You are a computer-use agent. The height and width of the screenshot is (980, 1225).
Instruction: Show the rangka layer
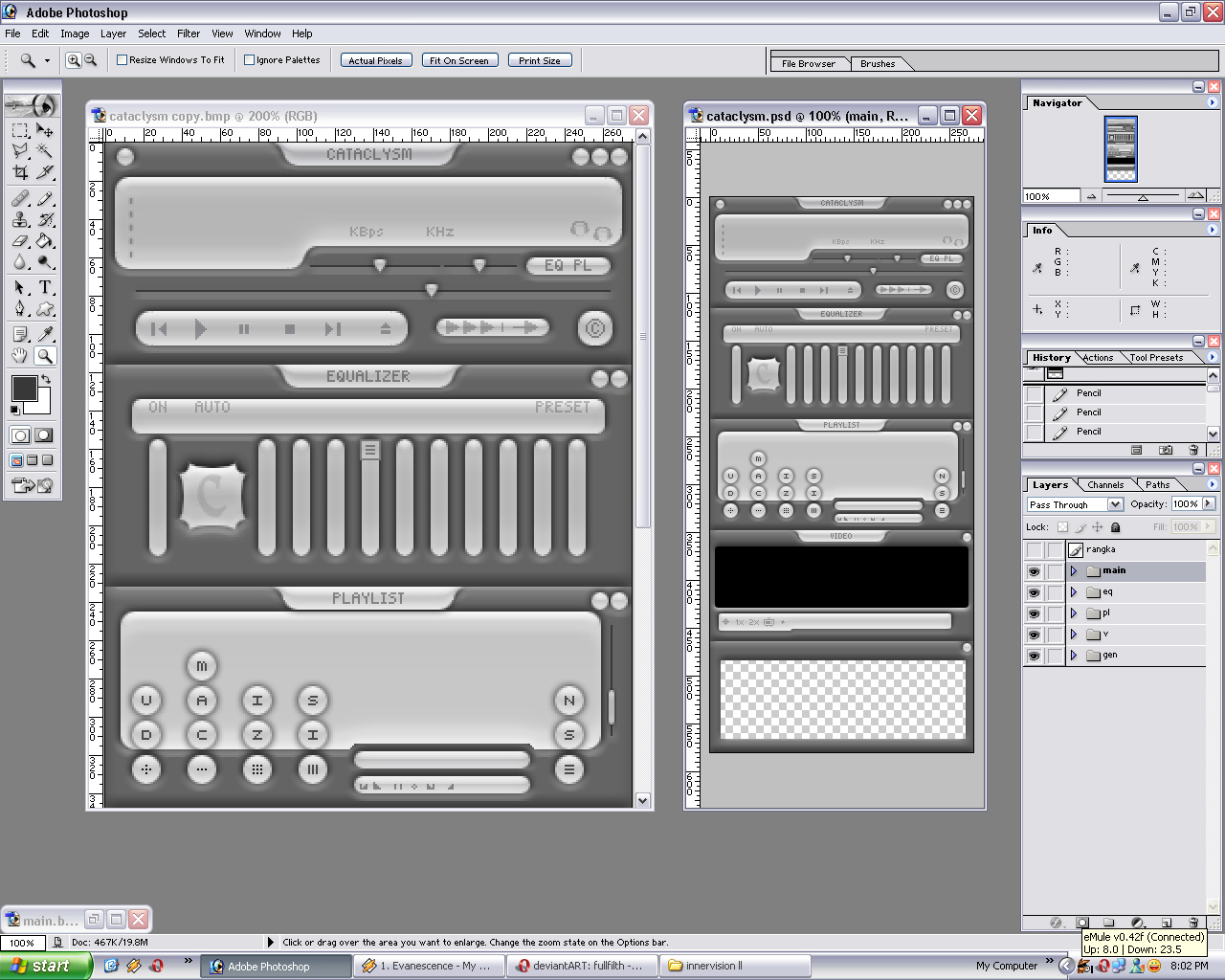coord(1034,550)
